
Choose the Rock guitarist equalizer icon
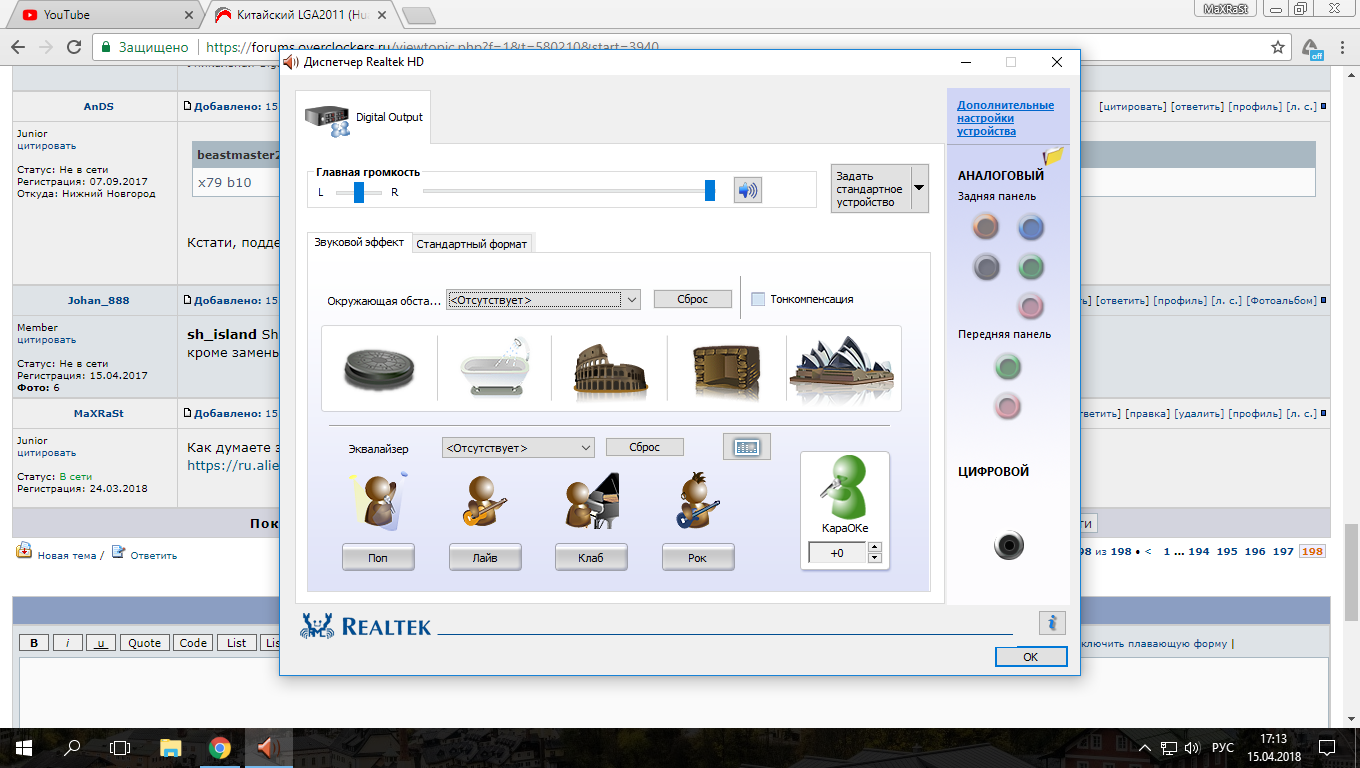click(698, 502)
